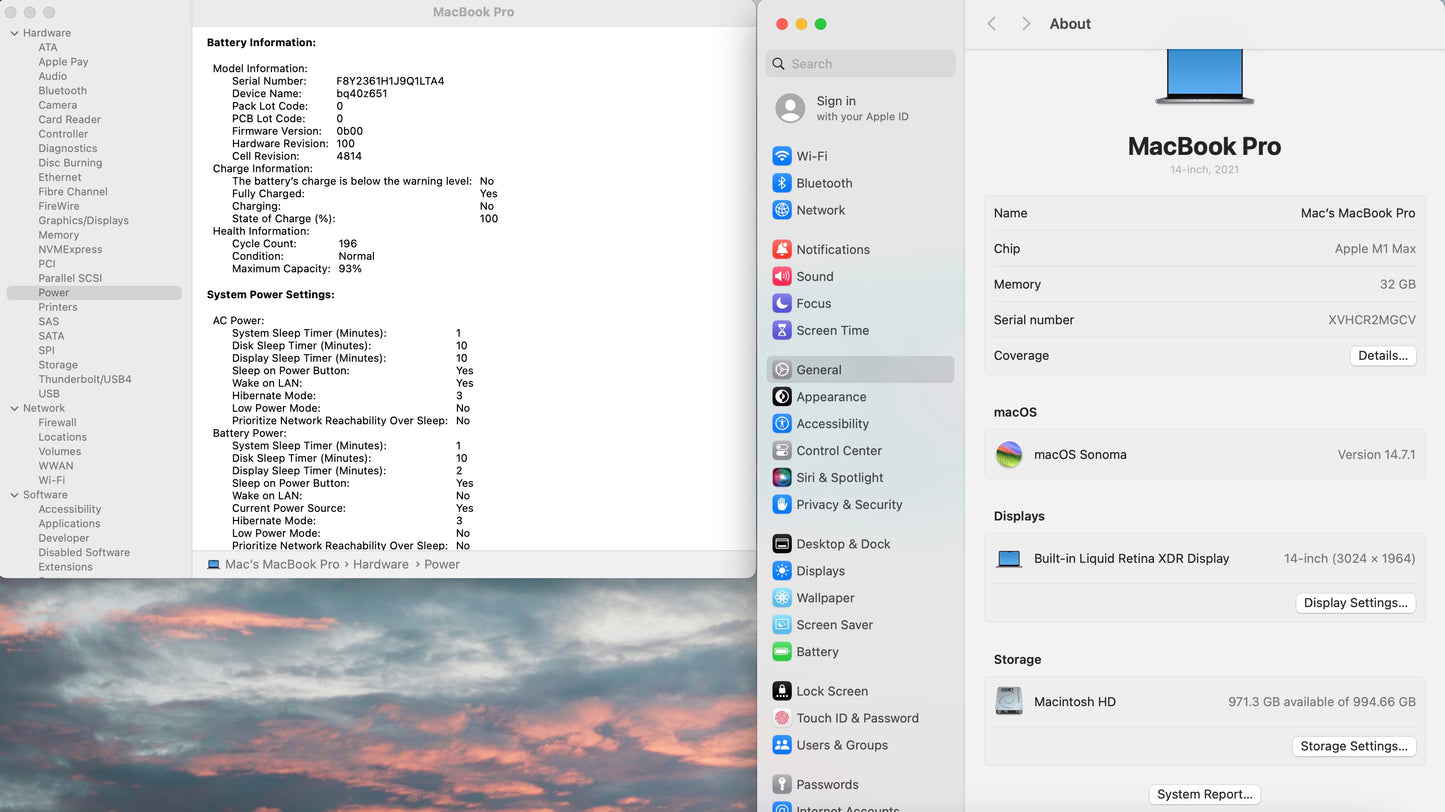Collapse the Software tree section
Viewport: 1445px width, 812px height.
pyautogui.click(x=15, y=495)
